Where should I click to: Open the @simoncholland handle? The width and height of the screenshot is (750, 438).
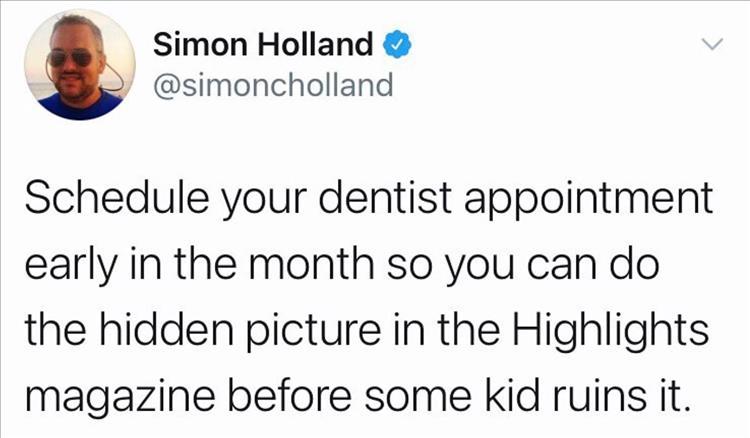pyautogui.click(x=273, y=85)
